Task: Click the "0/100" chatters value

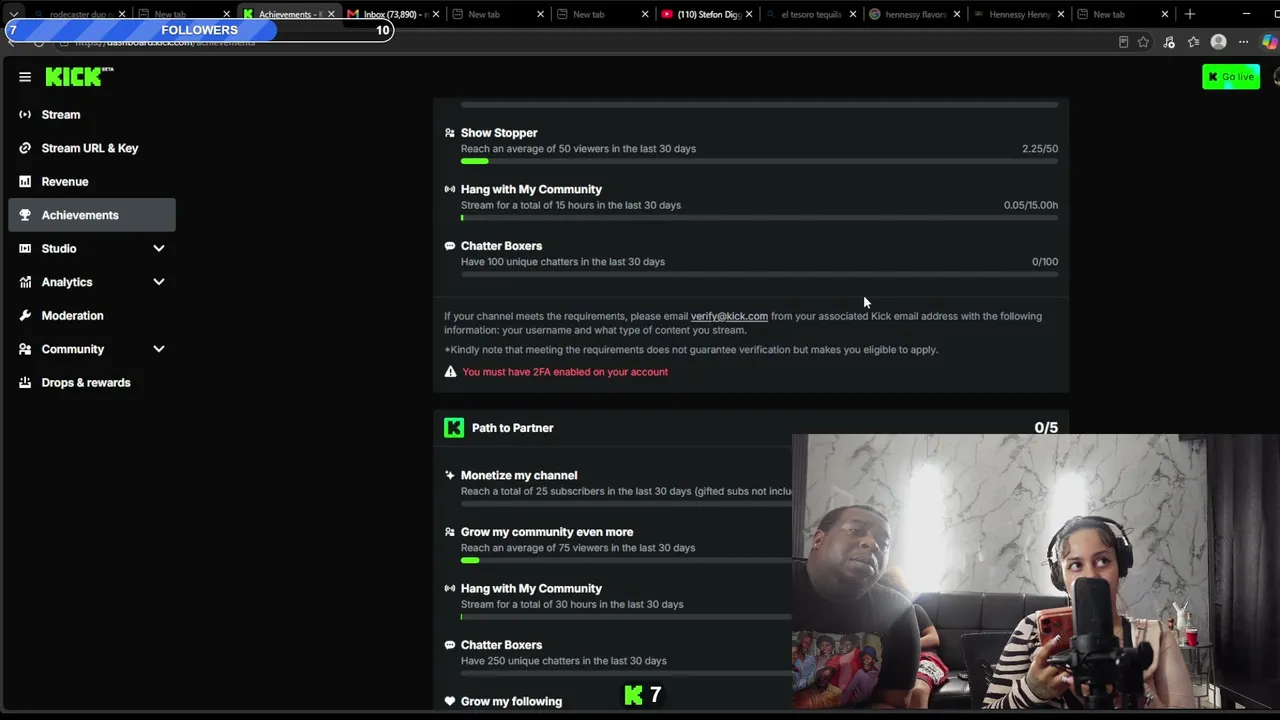Action: coord(1045,262)
